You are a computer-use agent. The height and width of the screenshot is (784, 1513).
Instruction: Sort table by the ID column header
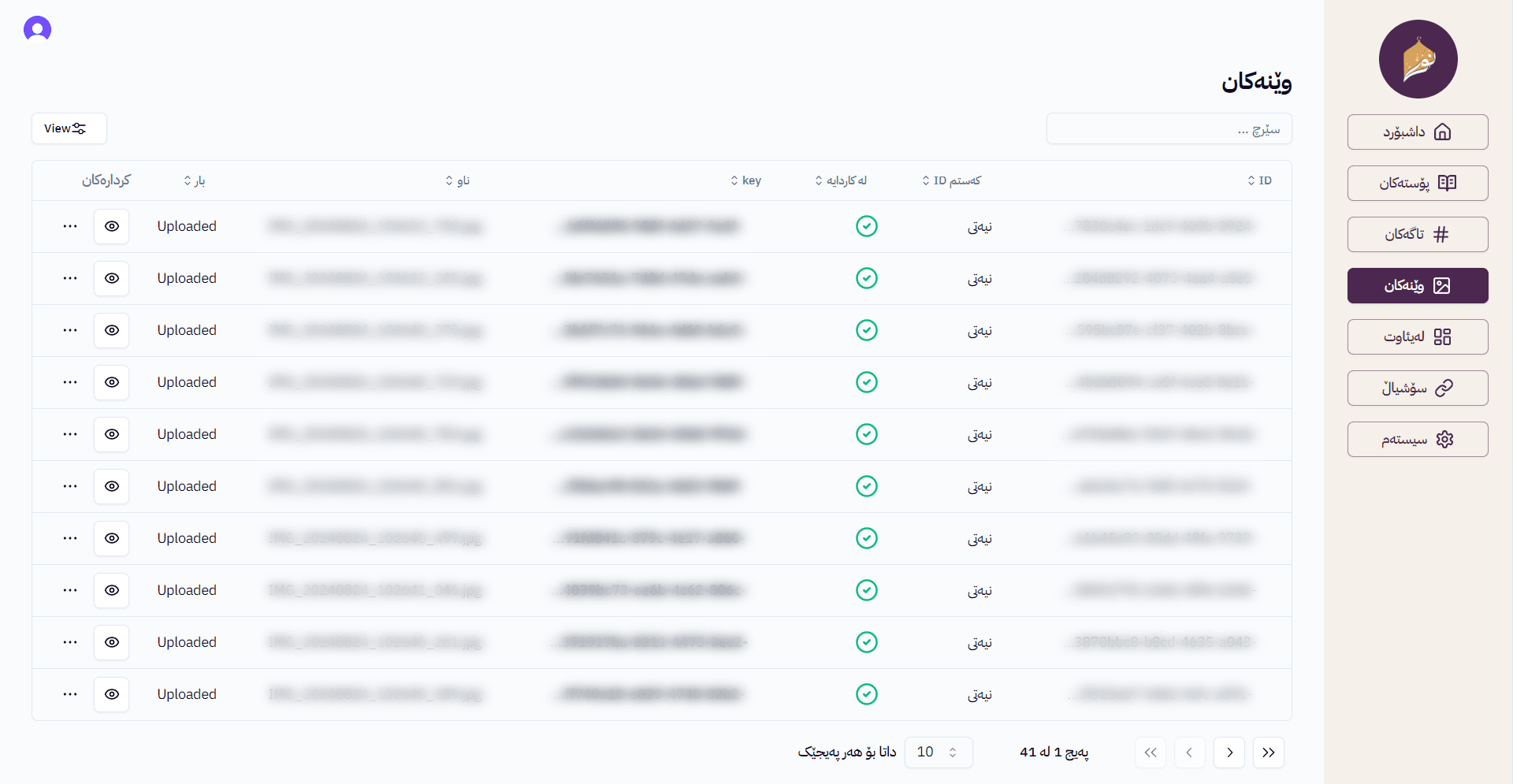[1259, 180]
